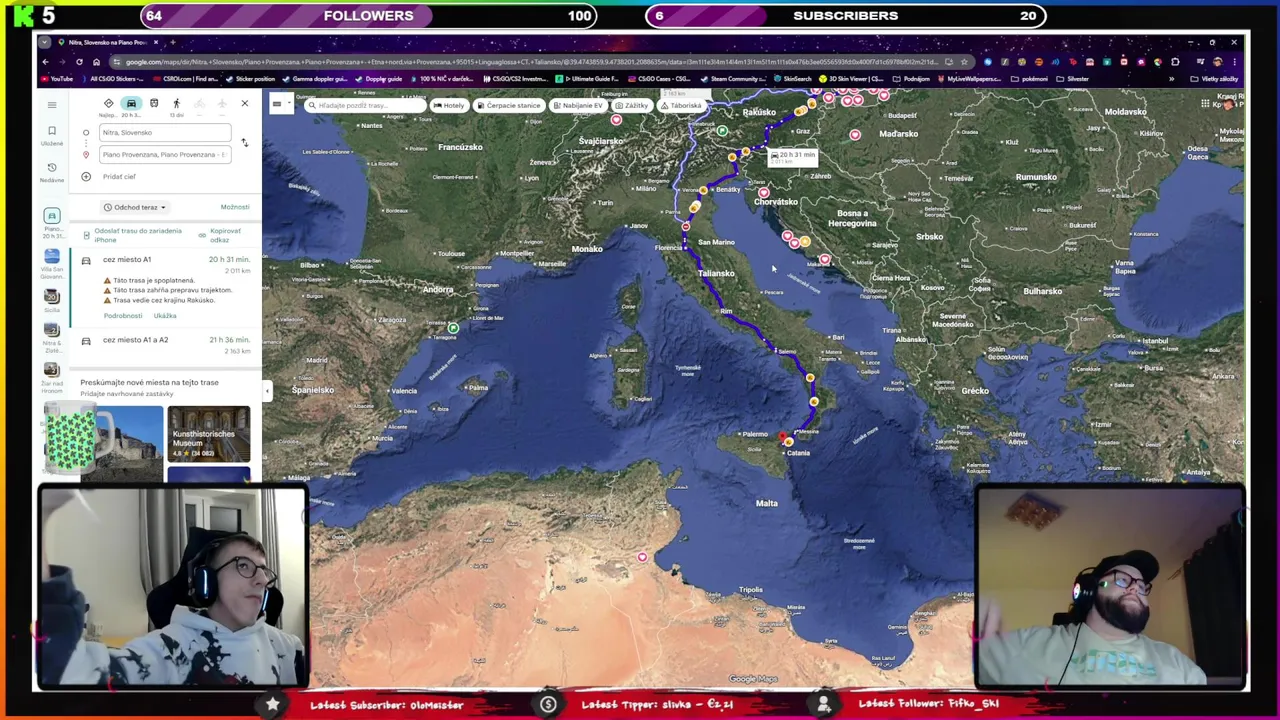Open Sticker position bookmark

(250, 79)
